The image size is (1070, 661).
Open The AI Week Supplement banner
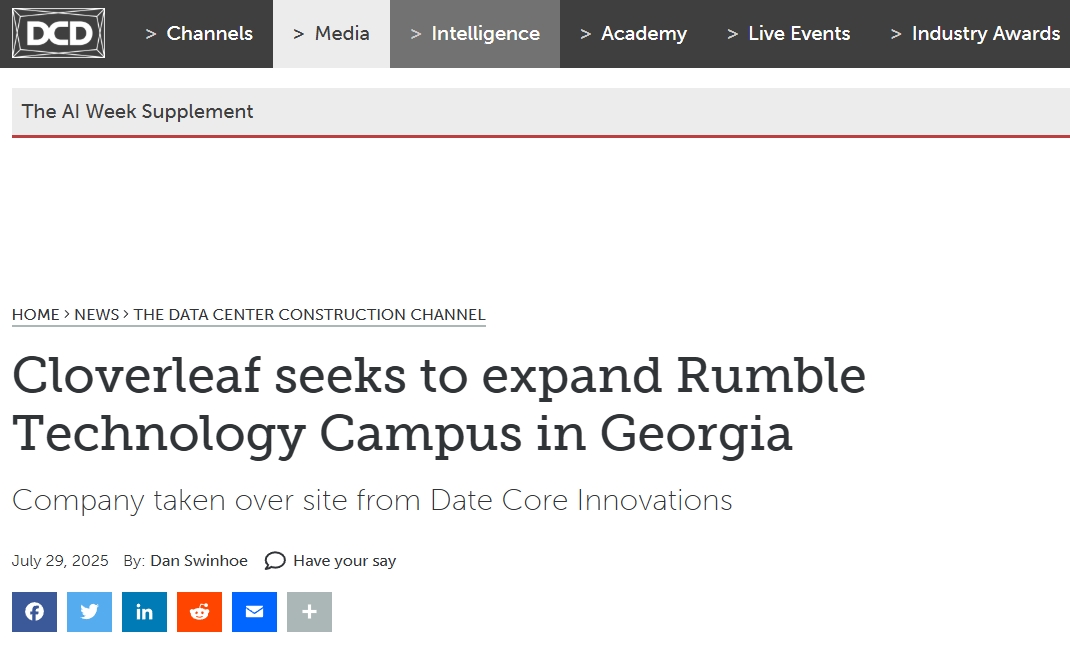[540, 112]
